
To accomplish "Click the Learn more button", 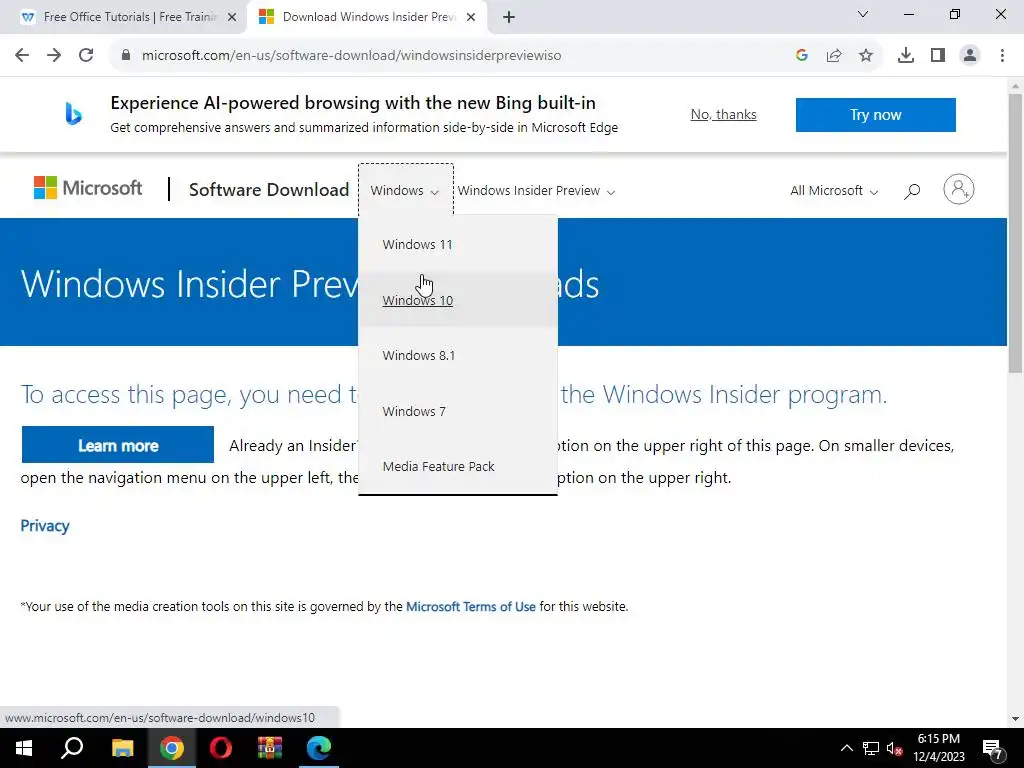I will coord(118,445).
